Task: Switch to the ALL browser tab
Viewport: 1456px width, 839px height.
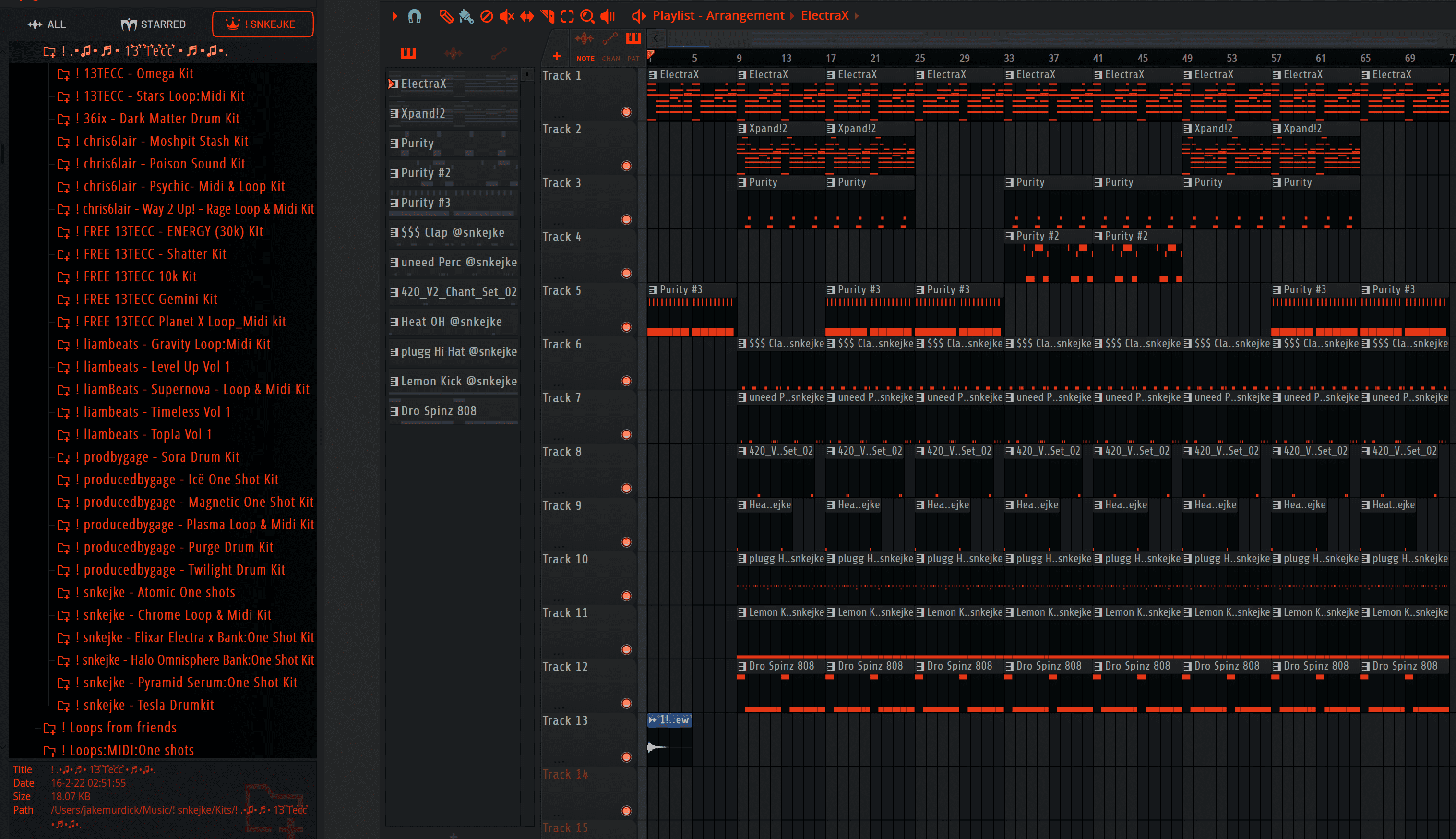Action: tap(47, 24)
